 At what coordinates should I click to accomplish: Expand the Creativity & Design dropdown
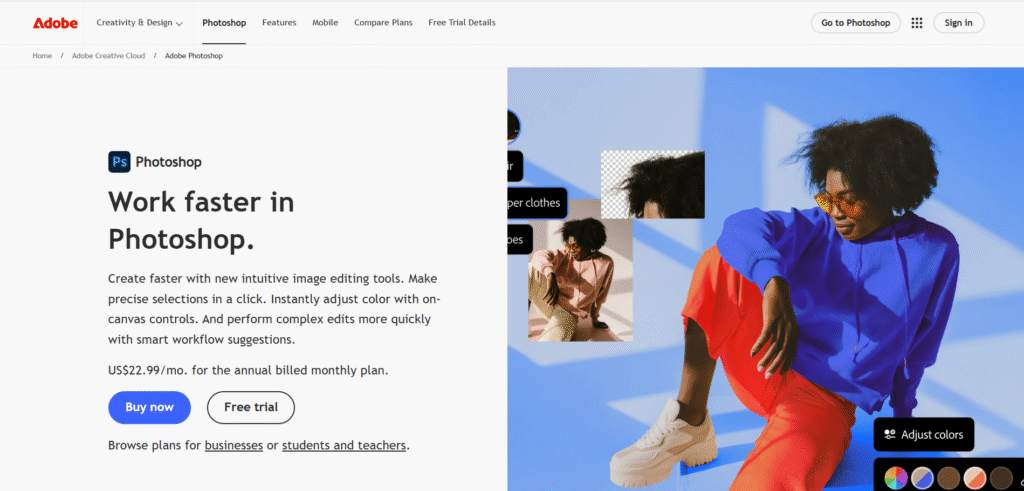click(140, 23)
